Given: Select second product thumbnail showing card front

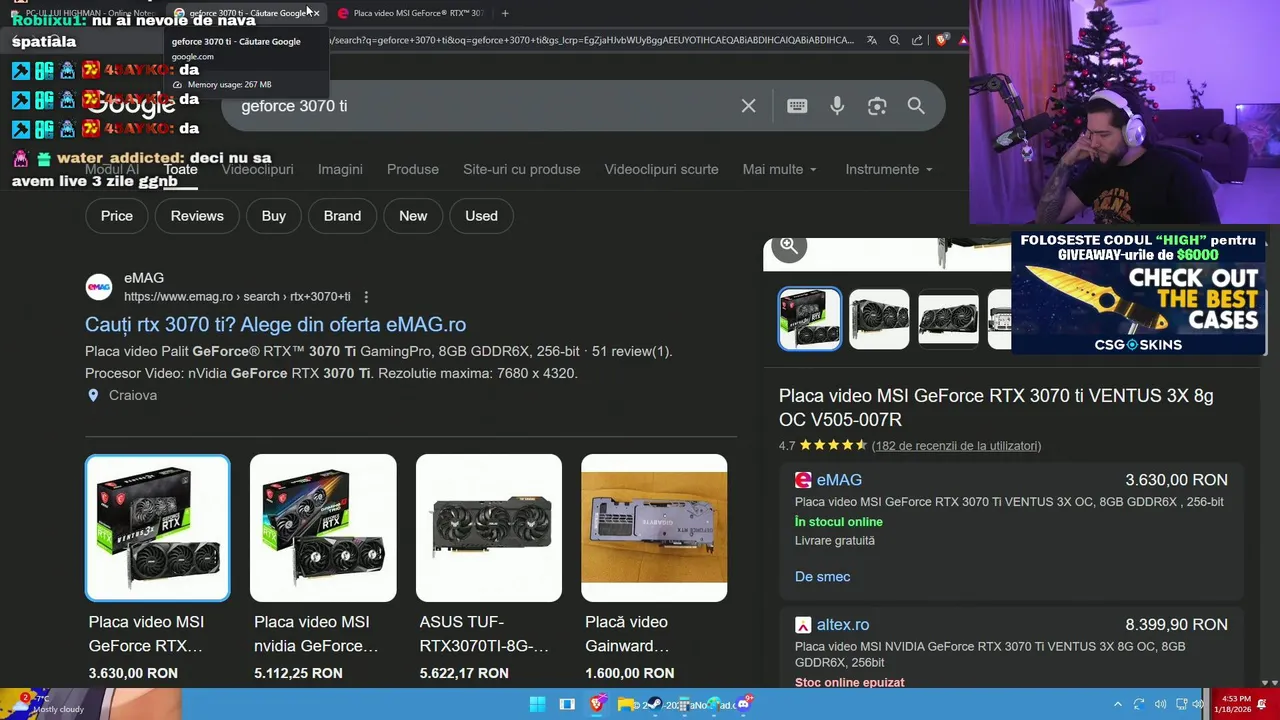Looking at the screenshot, I should pos(879,319).
